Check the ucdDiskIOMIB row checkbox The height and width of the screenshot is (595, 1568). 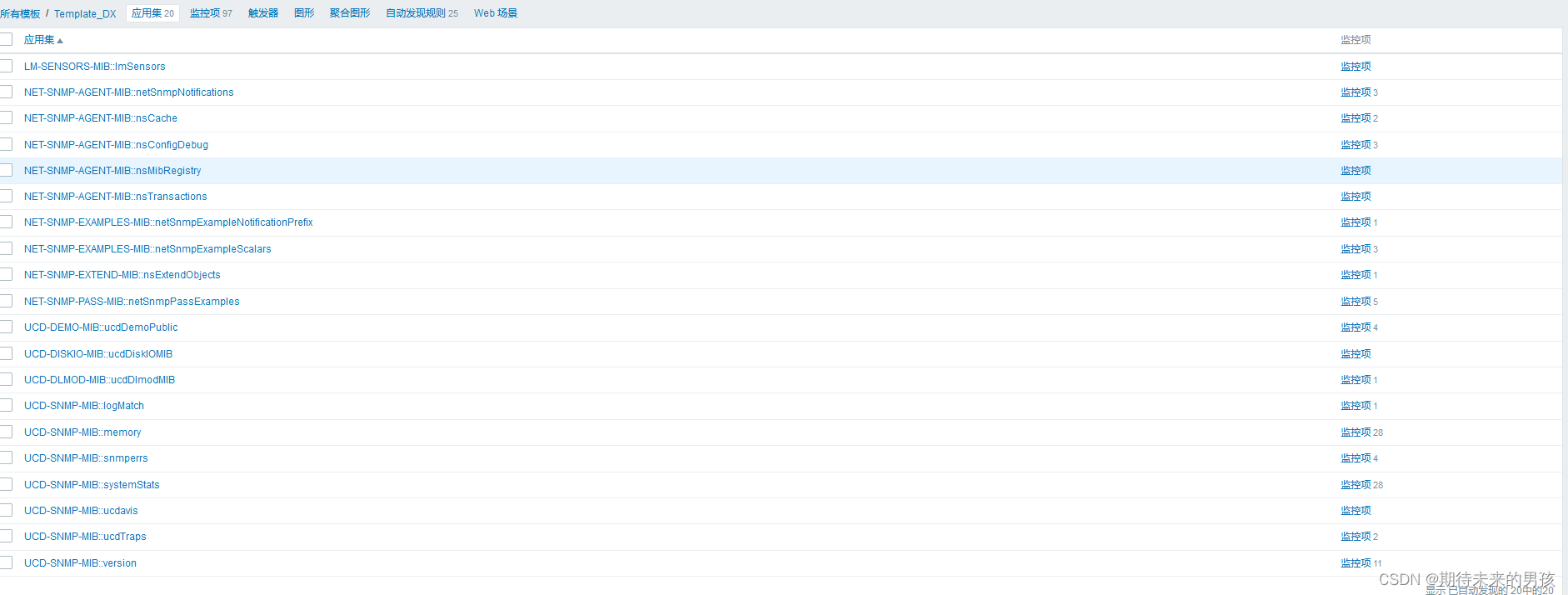pyautogui.click(x=6, y=353)
